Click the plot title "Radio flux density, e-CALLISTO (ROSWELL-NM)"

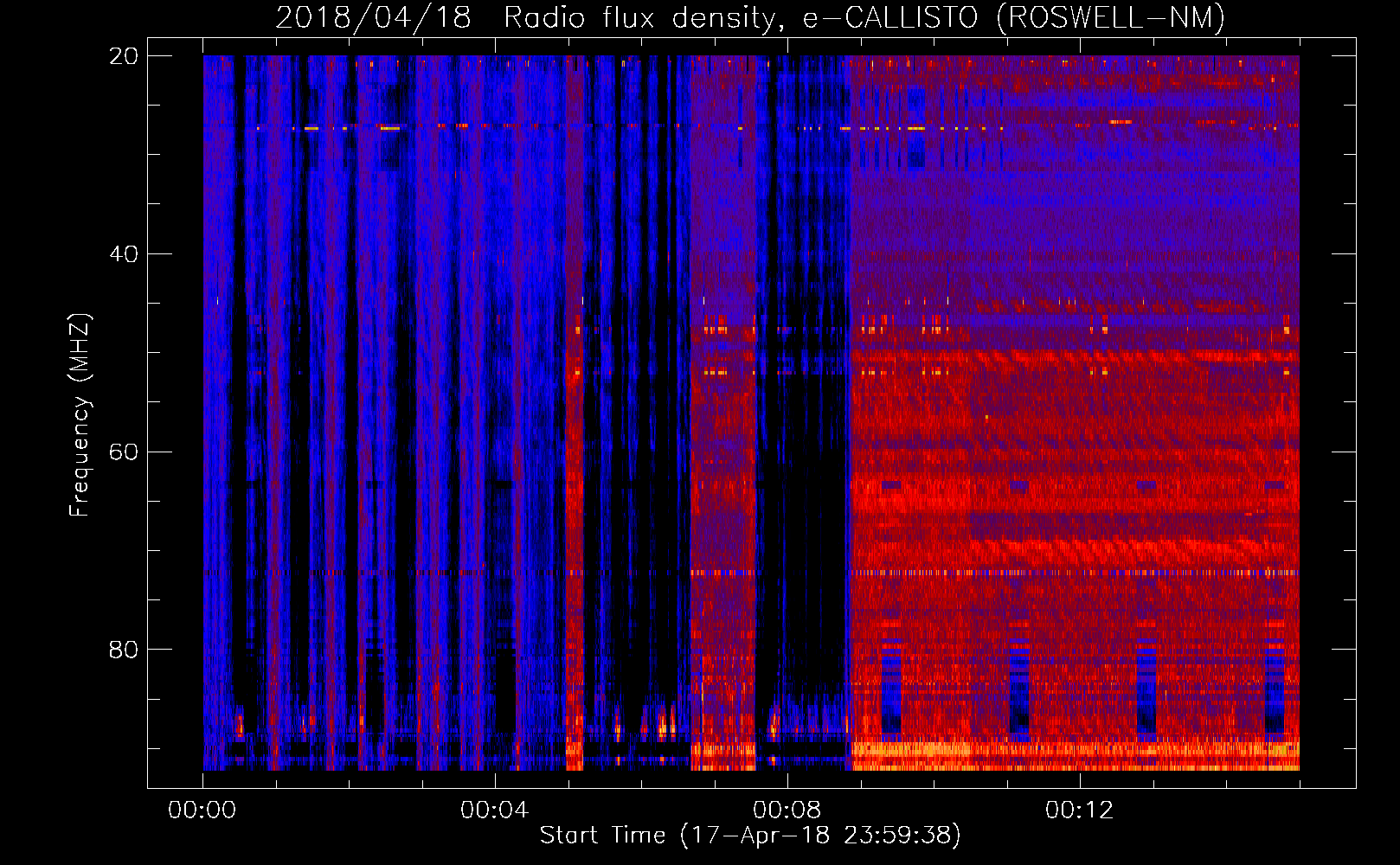pos(864,17)
